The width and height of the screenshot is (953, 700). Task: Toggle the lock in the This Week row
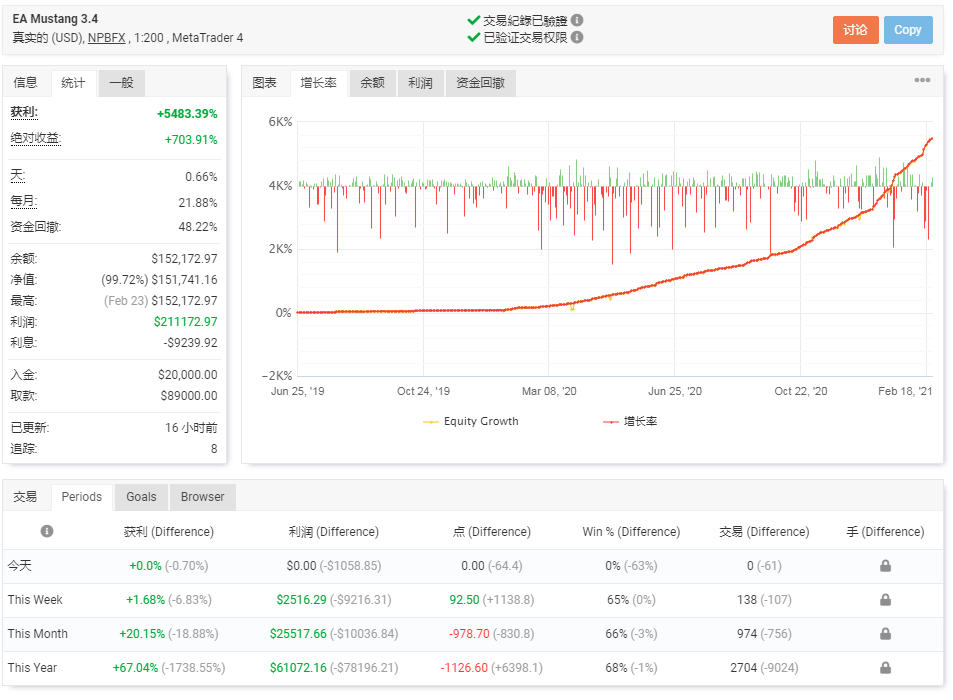[x=884, y=600]
